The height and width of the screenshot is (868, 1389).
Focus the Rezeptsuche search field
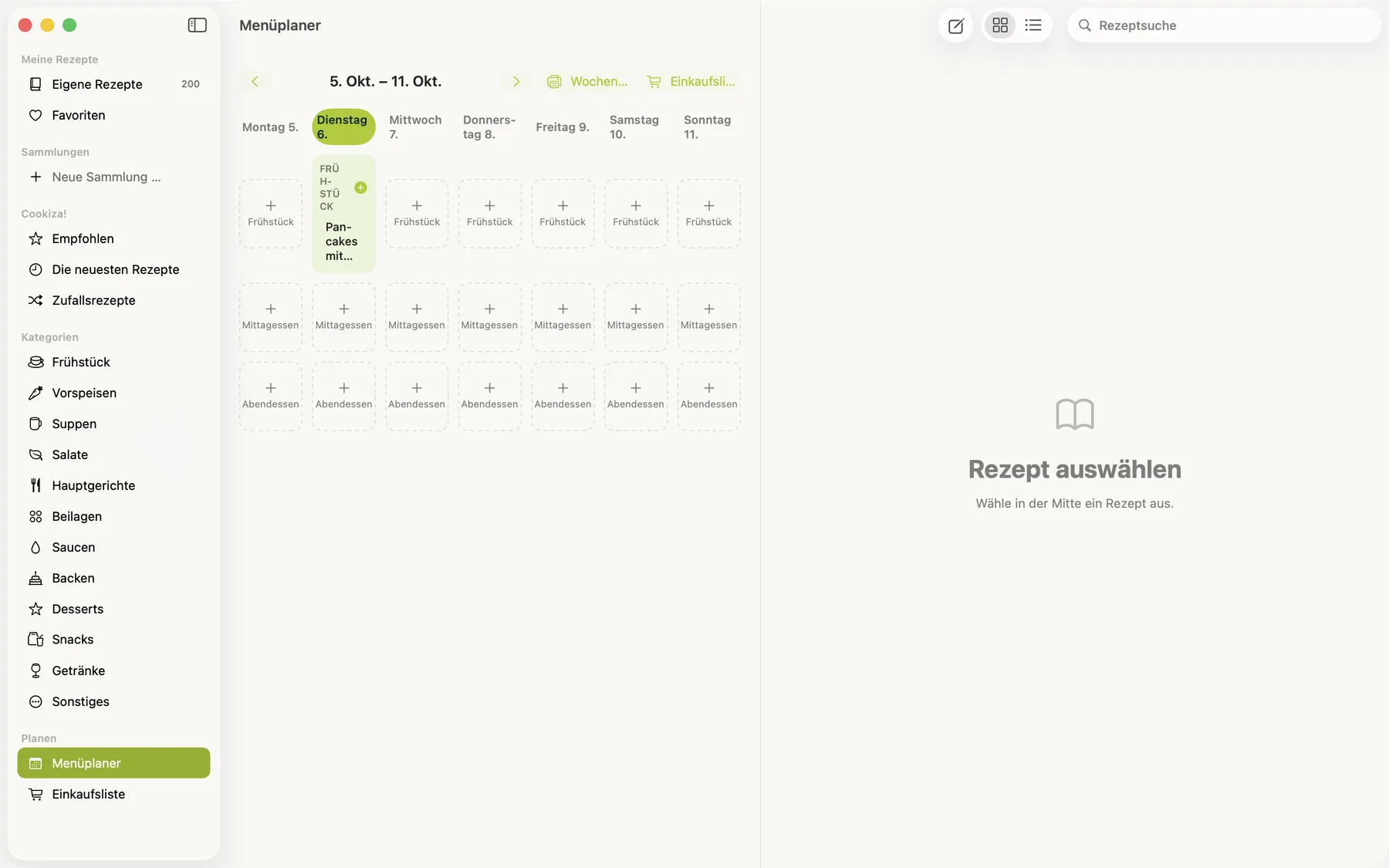(x=1224, y=25)
